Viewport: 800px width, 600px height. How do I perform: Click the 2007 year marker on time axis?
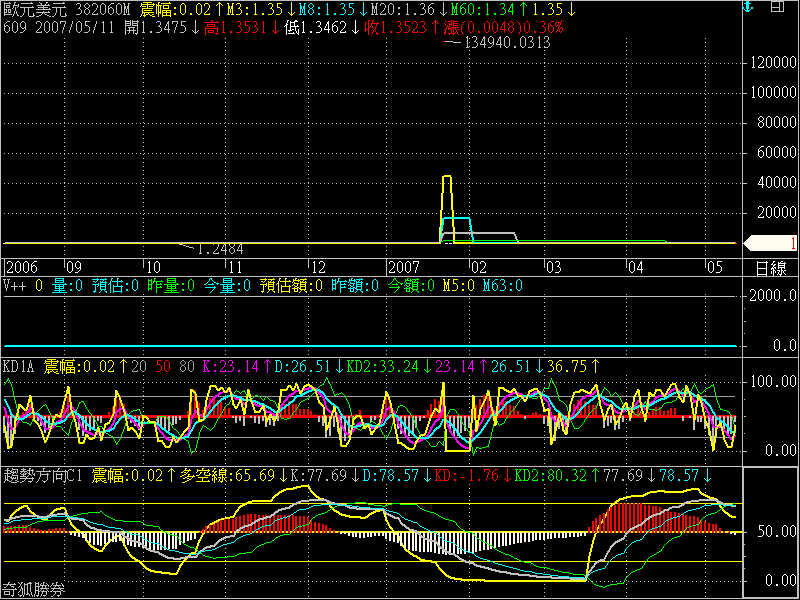point(404,268)
